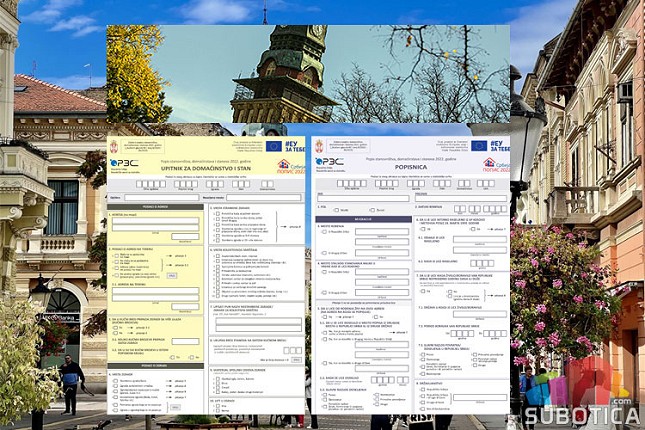Click the EU flag on the left form
Screen dimensions: 645x430
tap(273, 146)
